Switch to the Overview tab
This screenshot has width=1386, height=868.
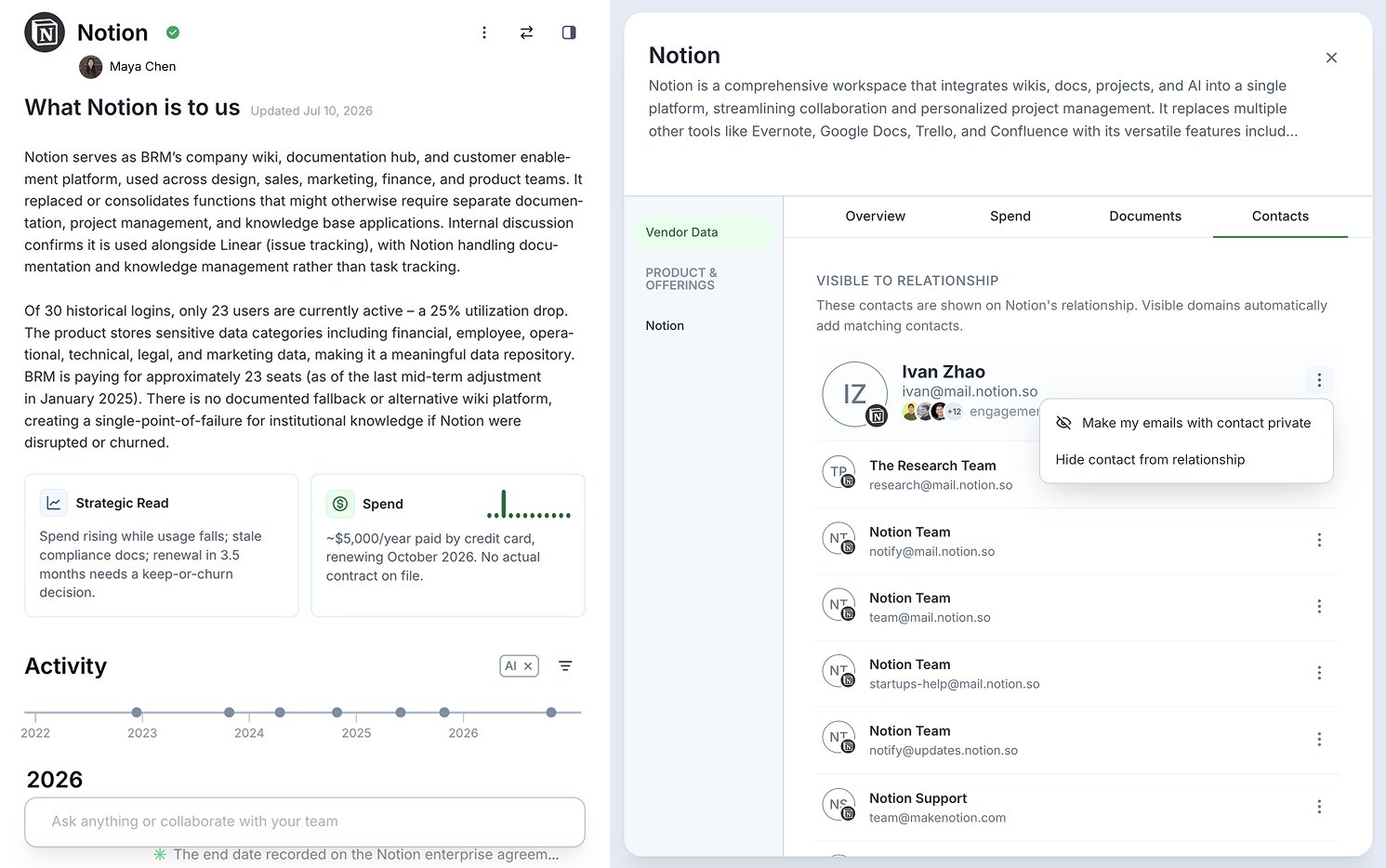pyautogui.click(x=876, y=217)
